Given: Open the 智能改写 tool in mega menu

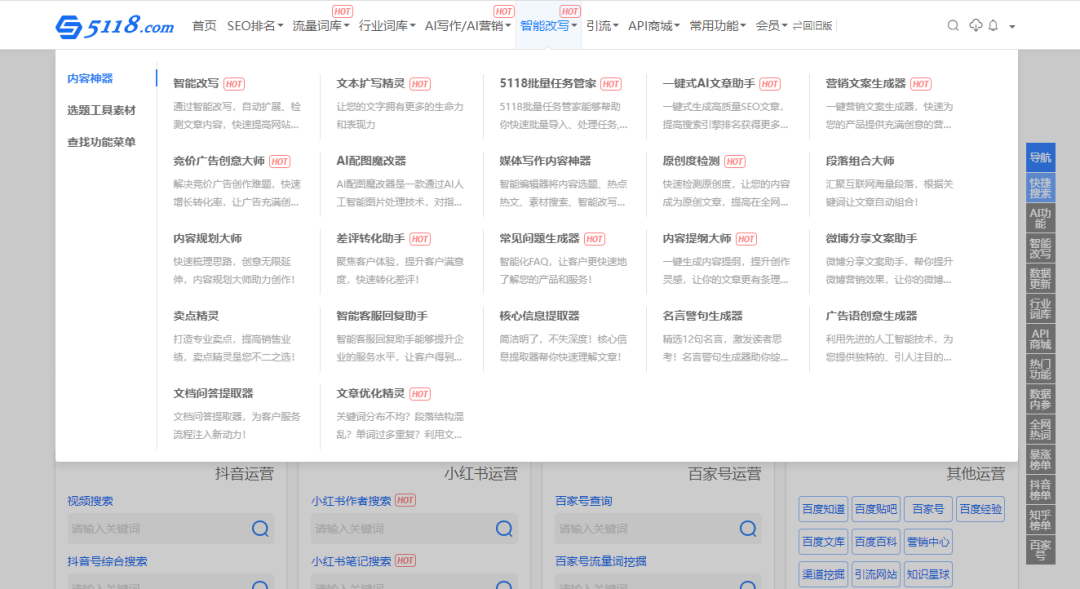Looking at the screenshot, I should tap(196, 83).
